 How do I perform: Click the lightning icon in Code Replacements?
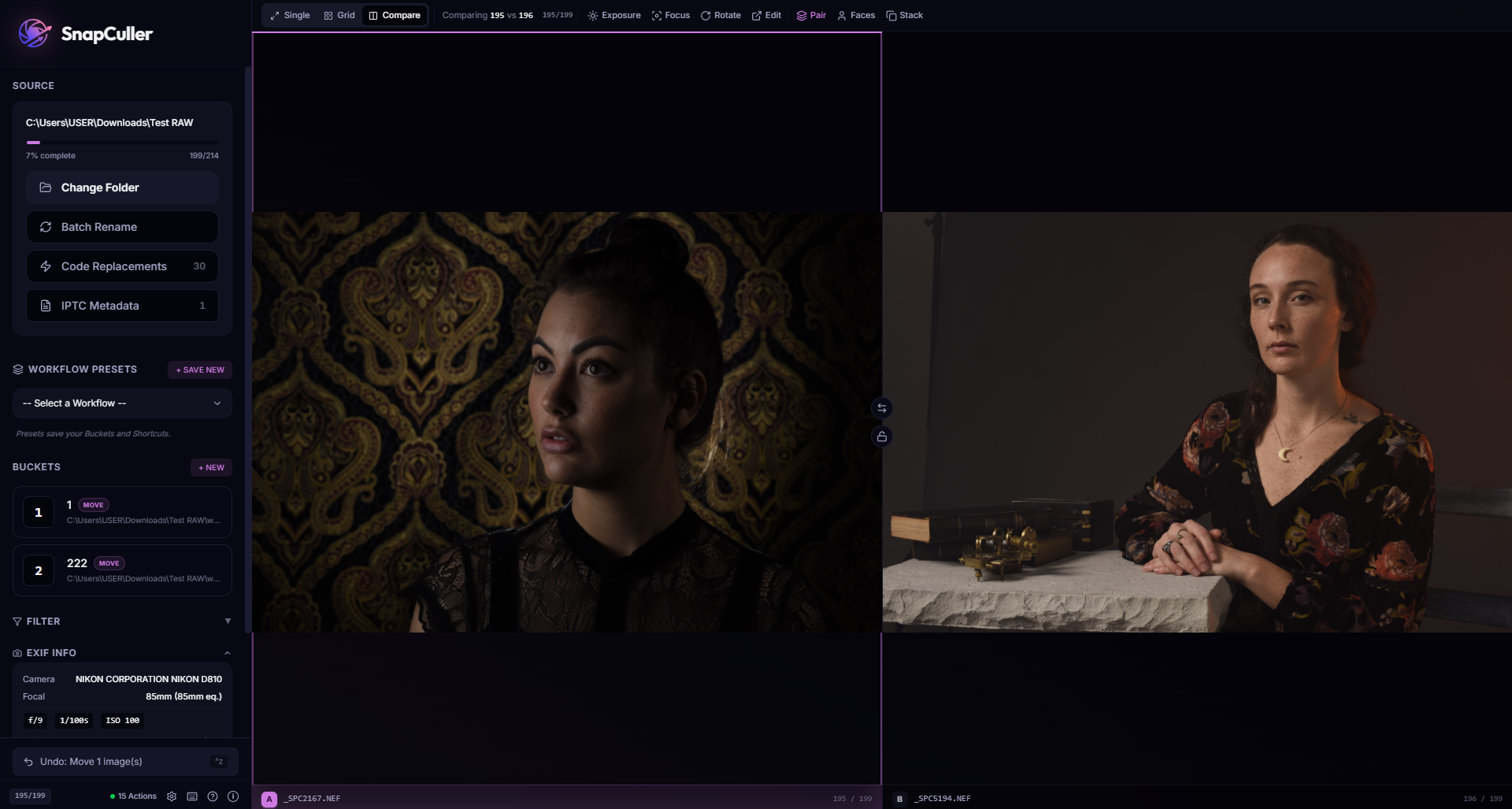click(46, 266)
